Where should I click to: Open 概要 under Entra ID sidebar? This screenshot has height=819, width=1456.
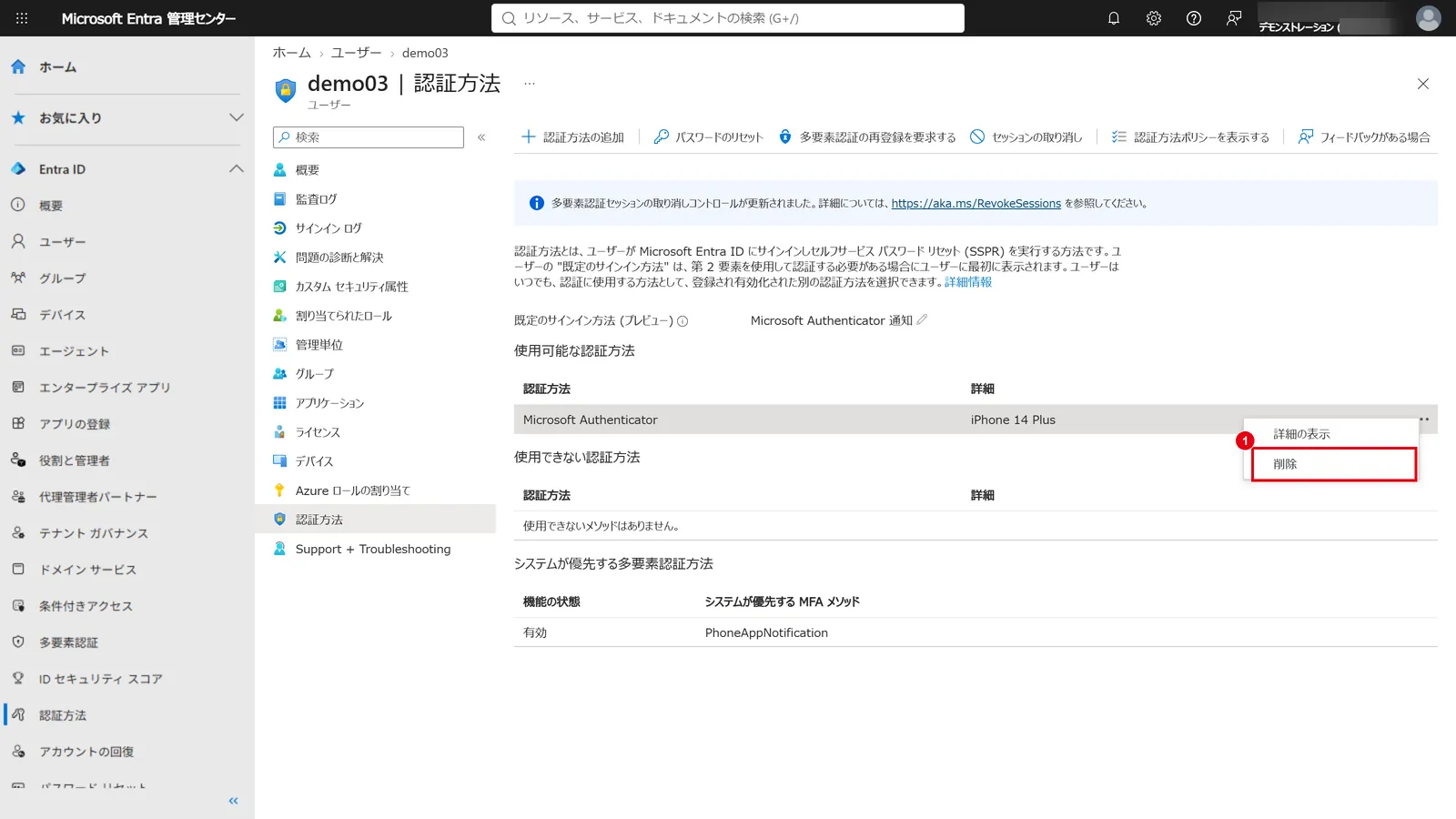pyautogui.click(x=51, y=206)
